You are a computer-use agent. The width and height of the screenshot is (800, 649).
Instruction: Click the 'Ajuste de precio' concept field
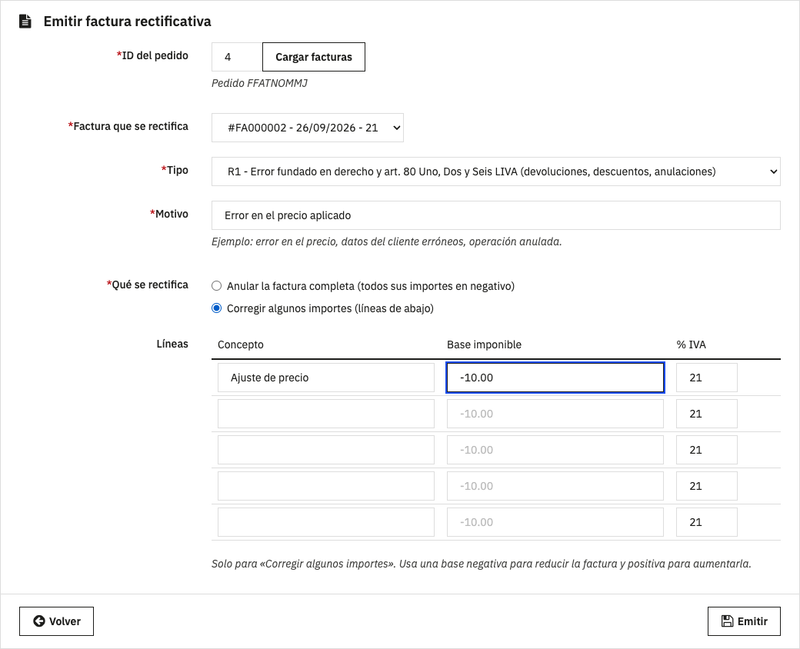click(326, 378)
